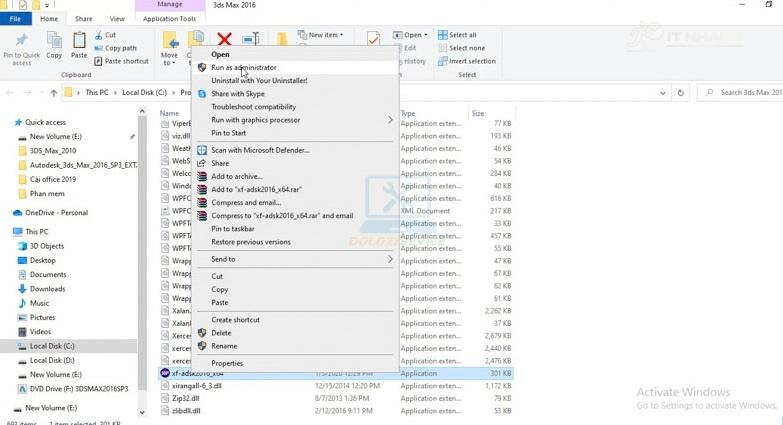The height and width of the screenshot is (425, 783).
Task: Click Share entry in context menu
Action: [295, 163]
